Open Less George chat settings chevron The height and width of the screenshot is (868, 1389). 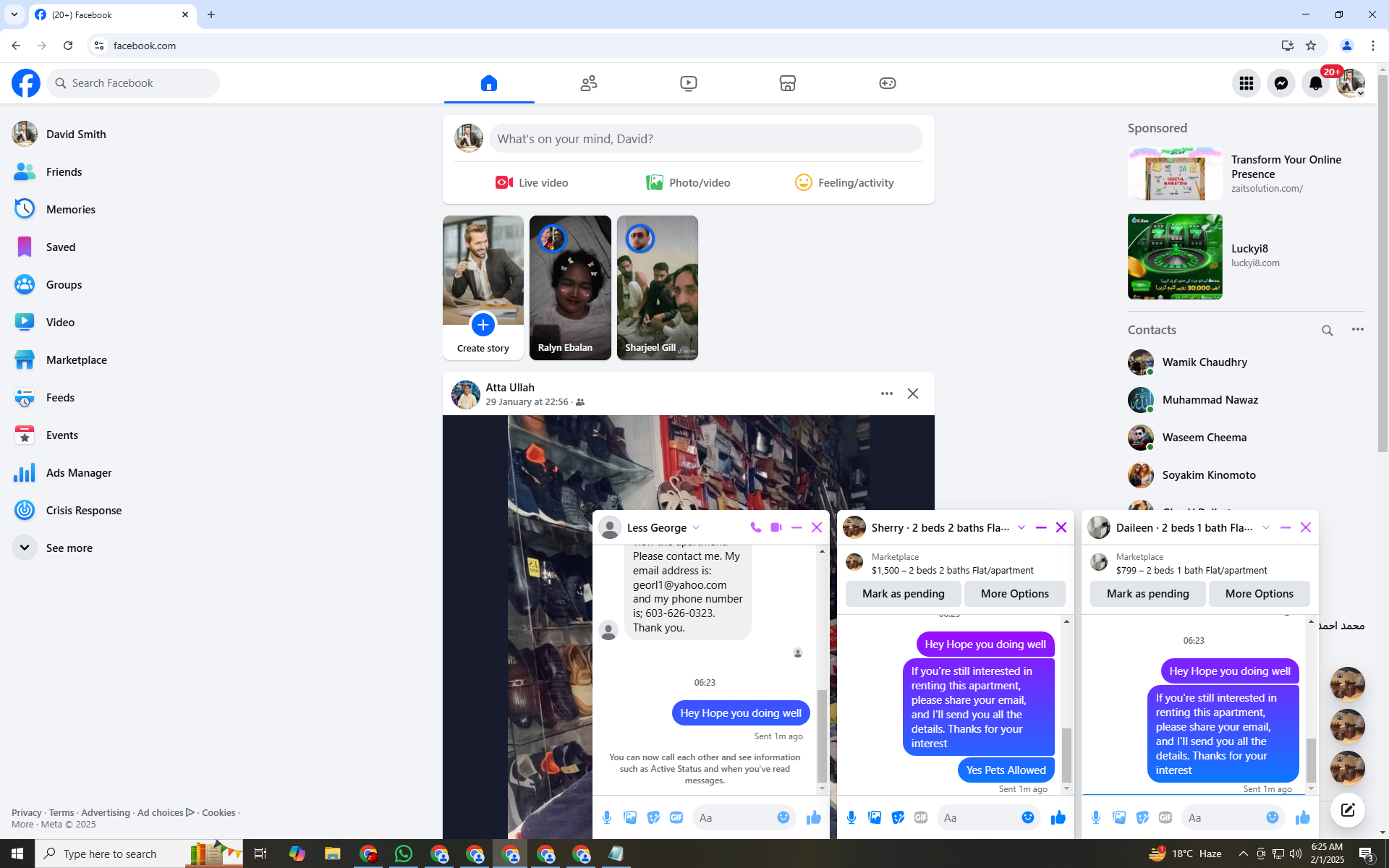coord(696,527)
